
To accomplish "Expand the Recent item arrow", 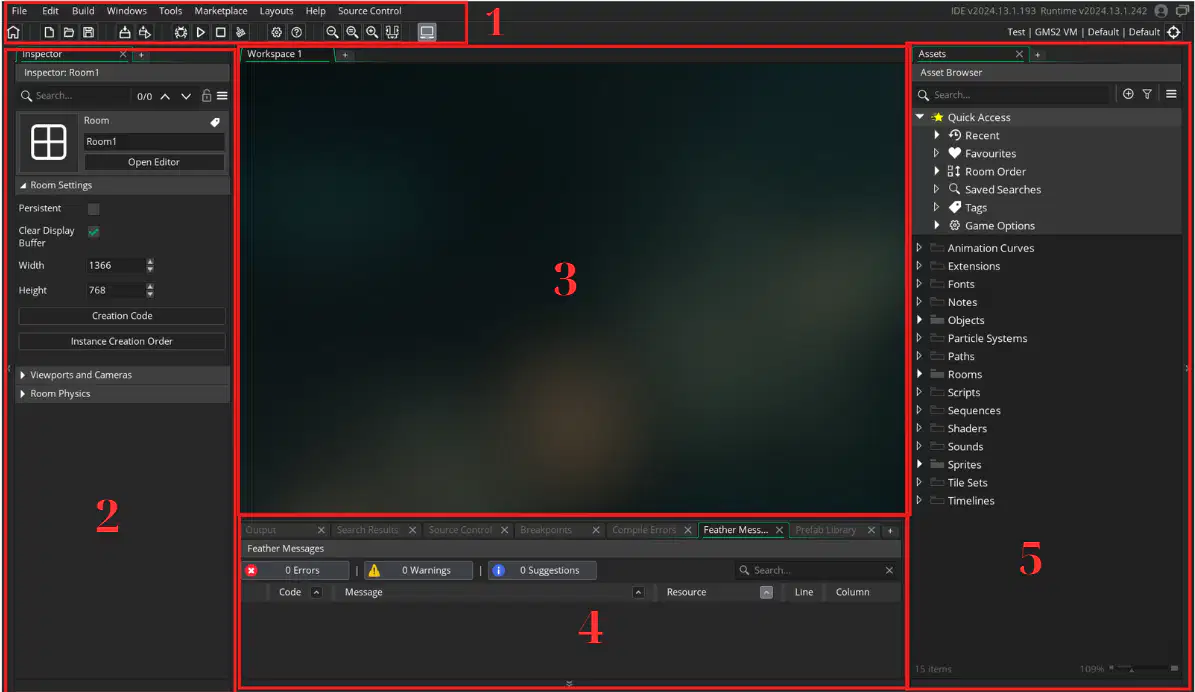I will [937, 135].
